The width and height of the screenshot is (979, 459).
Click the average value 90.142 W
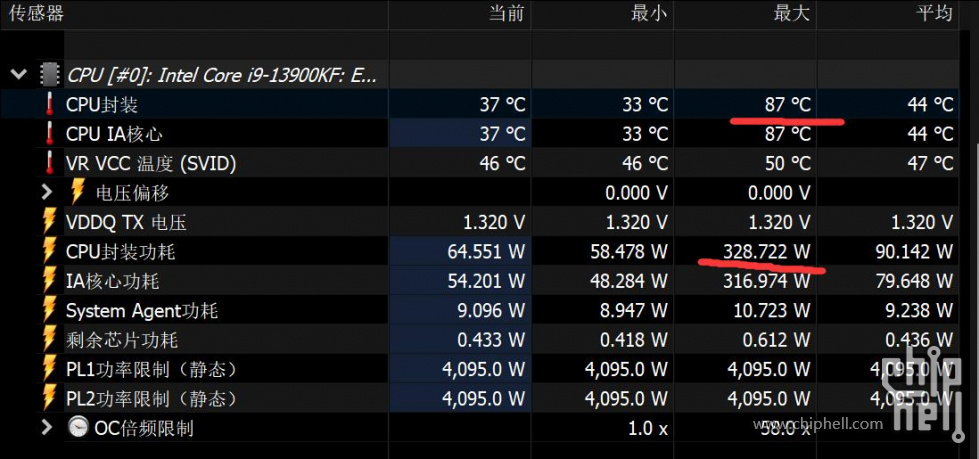pyautogui.click(x=915, y=252)
